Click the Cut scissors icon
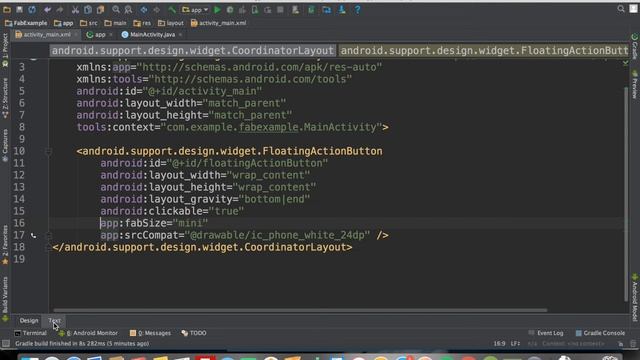This screenshot has height=360, width=640. click(75, 9)
